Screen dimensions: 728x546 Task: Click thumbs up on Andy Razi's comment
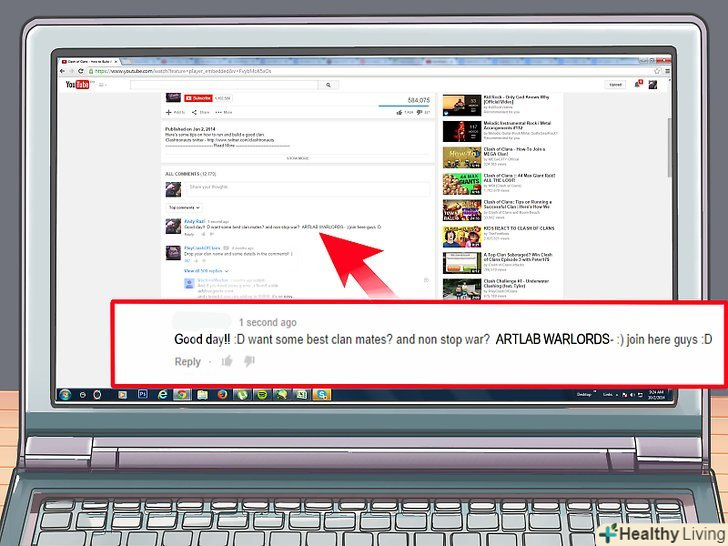203,234
